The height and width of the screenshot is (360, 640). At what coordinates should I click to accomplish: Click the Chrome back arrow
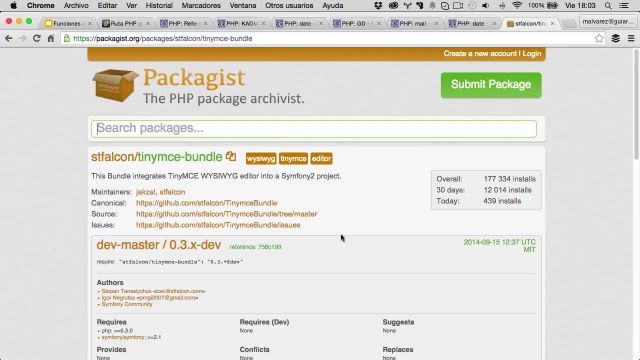(x=9, y=38)
